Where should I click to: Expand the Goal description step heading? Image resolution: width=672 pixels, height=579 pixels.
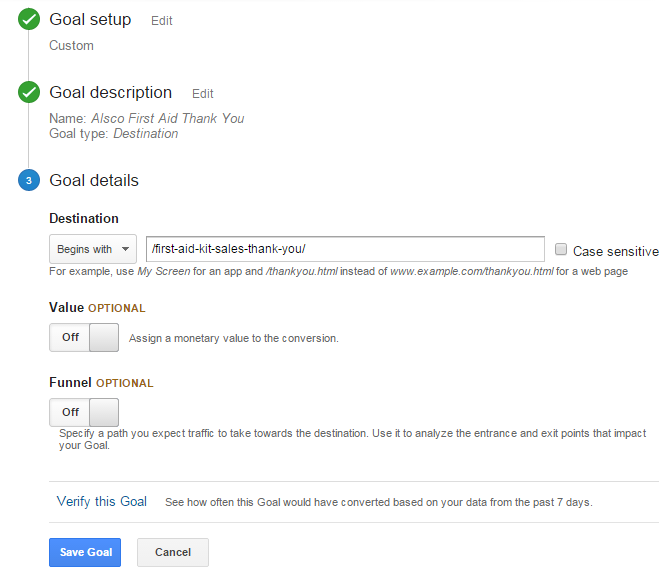coord(110,92)
